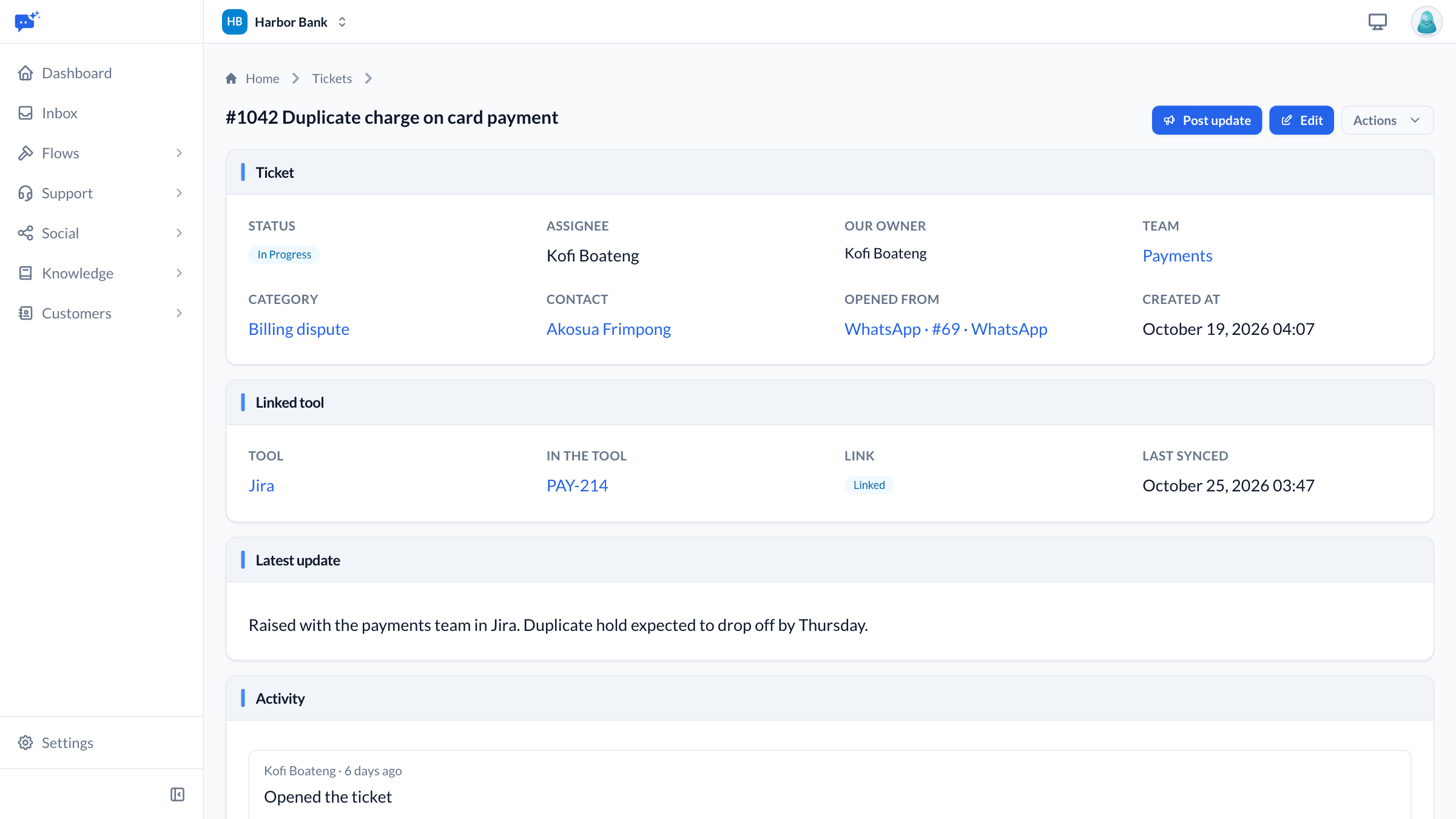This screenshot has width=1456, height=819.
Task: Click the breadcrumb home icon
Action: pyautogui.click(x=231, y=78)
